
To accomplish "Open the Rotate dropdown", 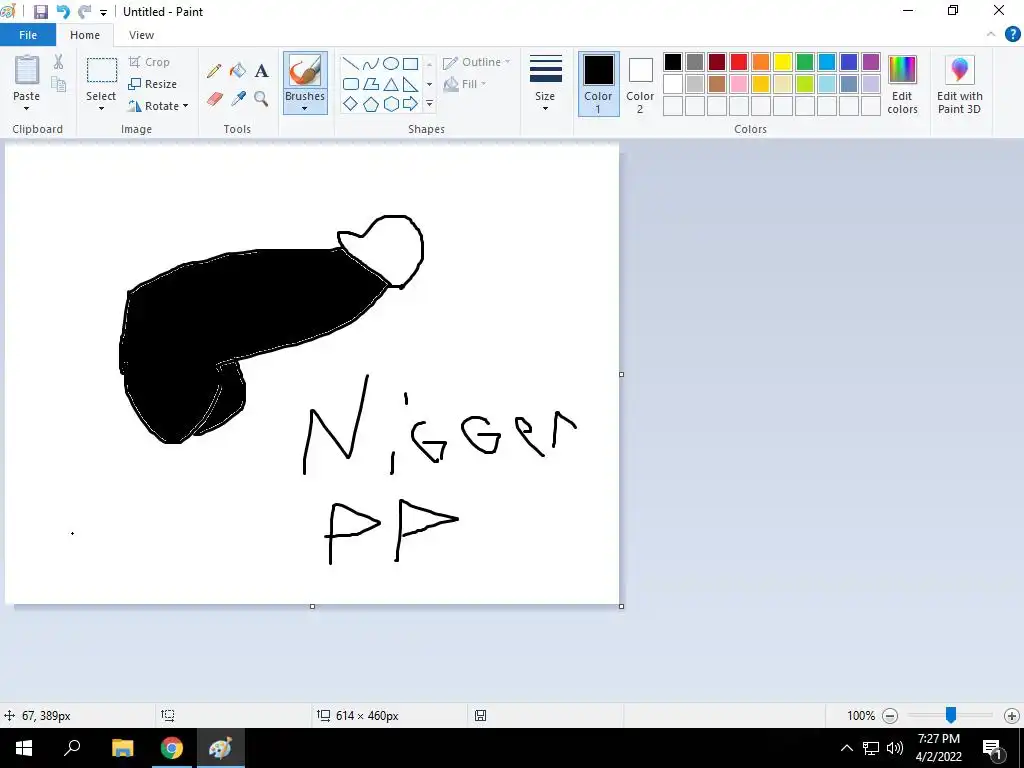I will [158, 106].
